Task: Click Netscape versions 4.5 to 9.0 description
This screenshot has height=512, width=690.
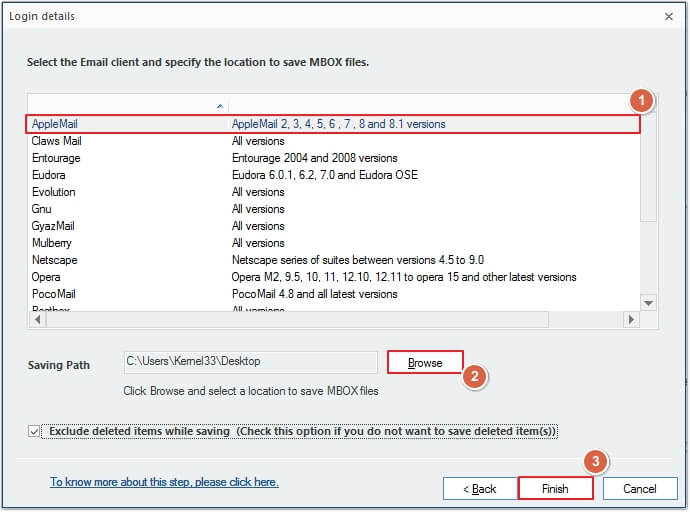Action: 358,260
